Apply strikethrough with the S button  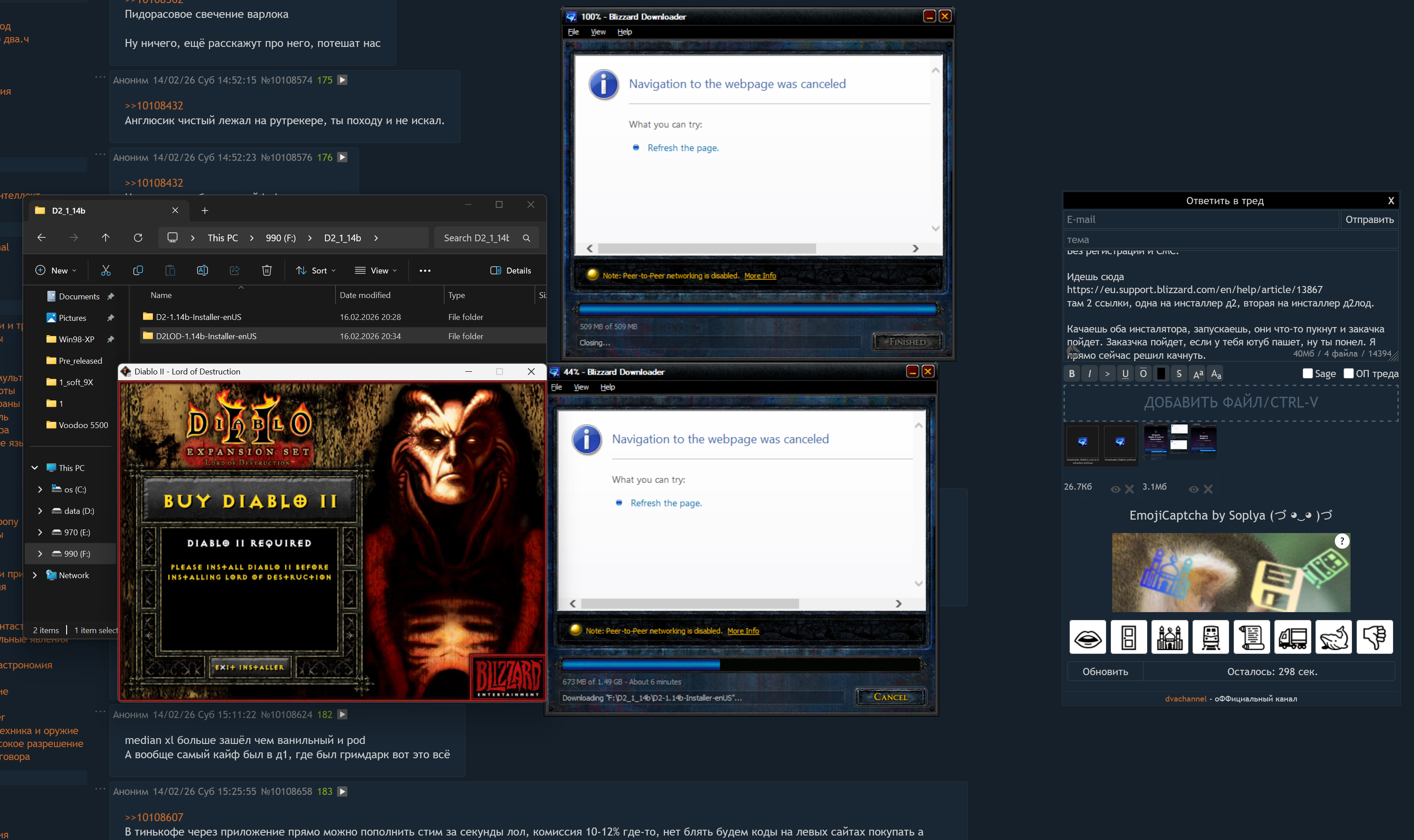pyautogui.click(x=1178, y=374)
